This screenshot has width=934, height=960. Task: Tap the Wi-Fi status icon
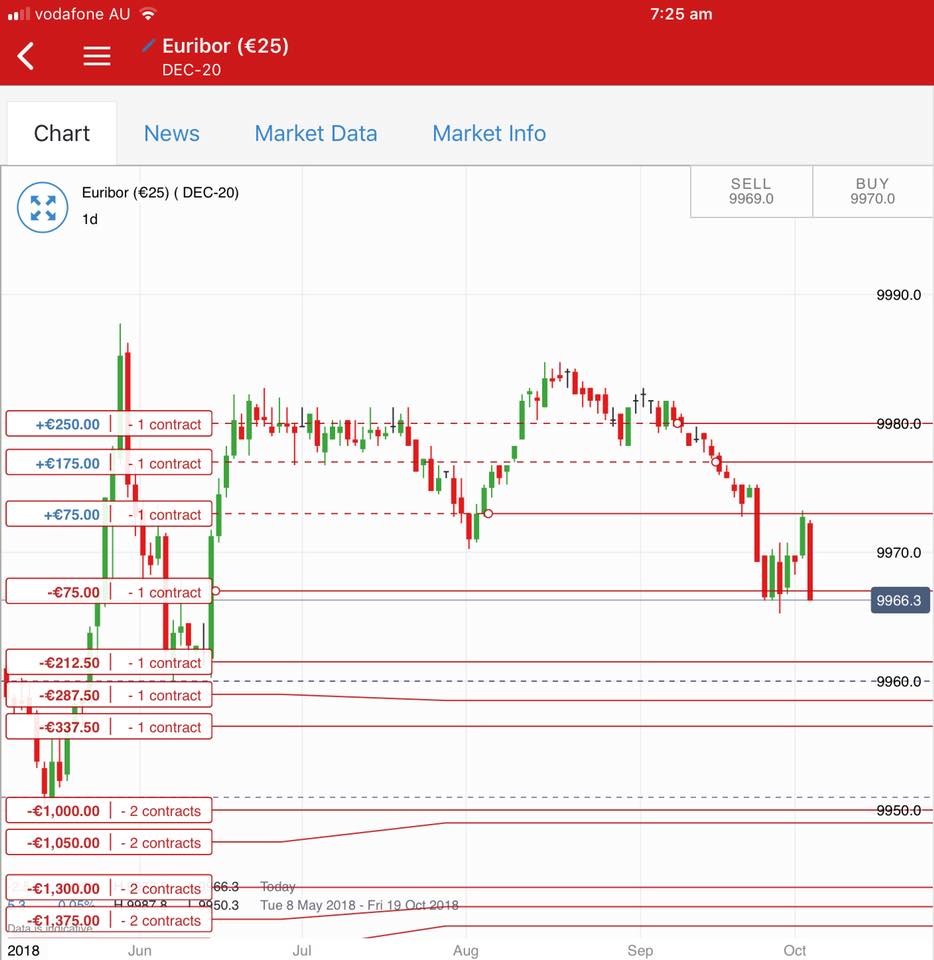148,13
